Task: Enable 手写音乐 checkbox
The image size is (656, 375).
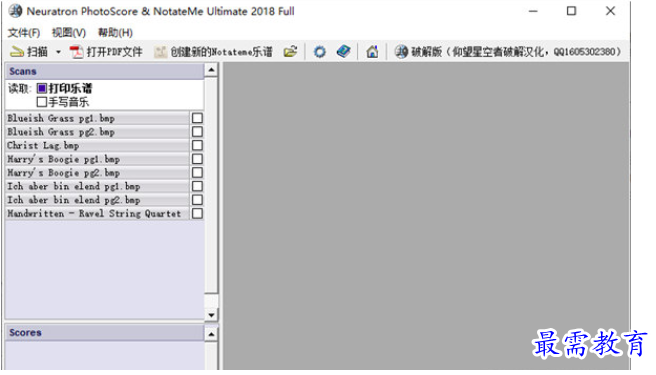Action: pyautogui.click(x=41, y=102)
